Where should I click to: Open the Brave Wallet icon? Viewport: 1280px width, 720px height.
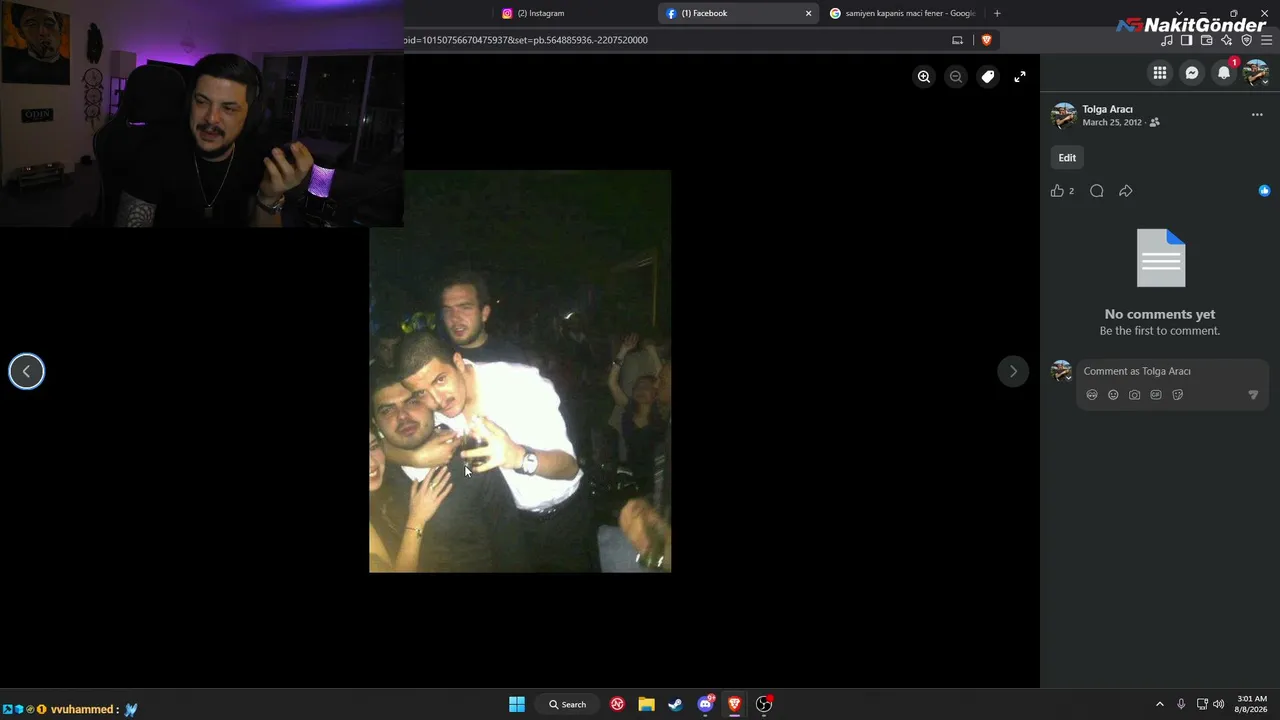[x=1206, y=40]
